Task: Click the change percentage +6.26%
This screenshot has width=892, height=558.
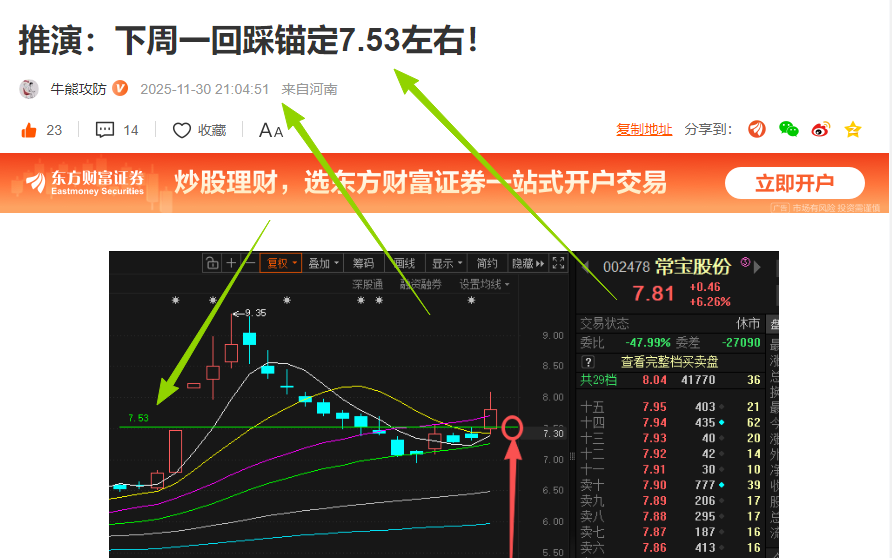Action: pyautogui.click(x=710, y=301)
